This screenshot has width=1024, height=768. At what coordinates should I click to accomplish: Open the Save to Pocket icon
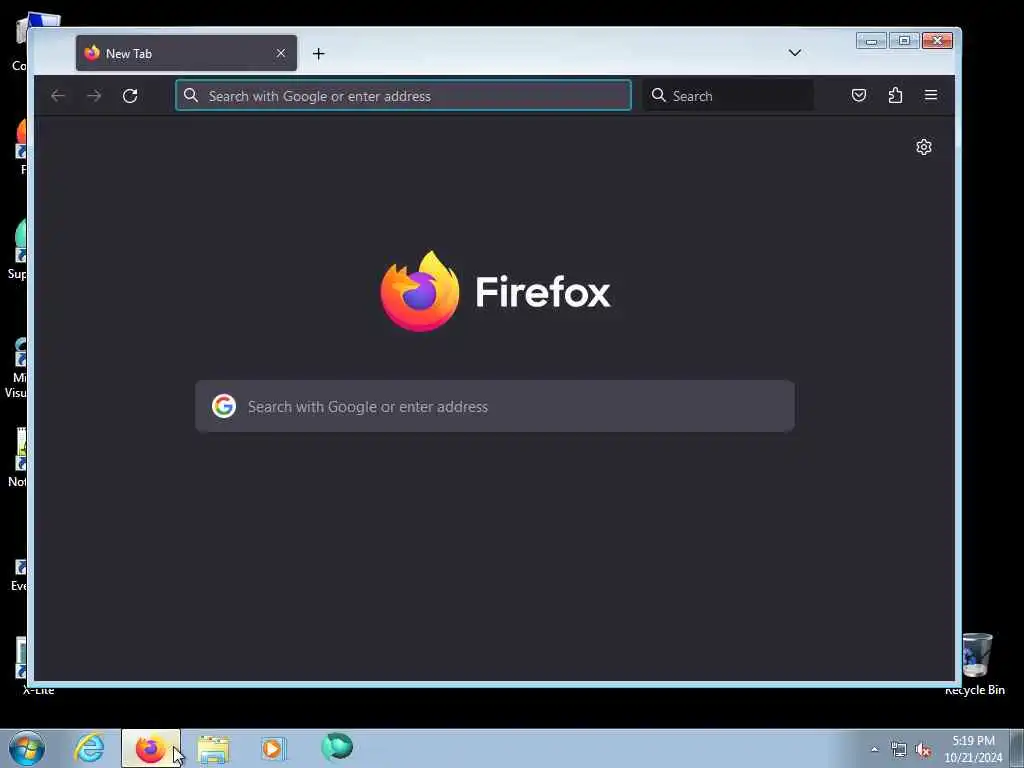click(x=859, y=95)
